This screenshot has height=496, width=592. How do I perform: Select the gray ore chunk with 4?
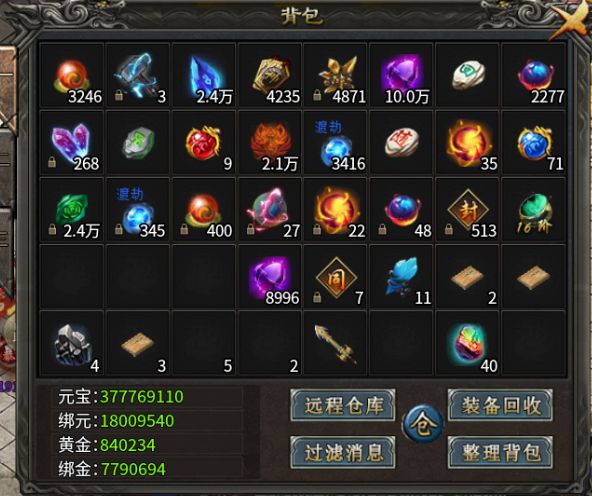pyautogui.click(x=72, y=344)
